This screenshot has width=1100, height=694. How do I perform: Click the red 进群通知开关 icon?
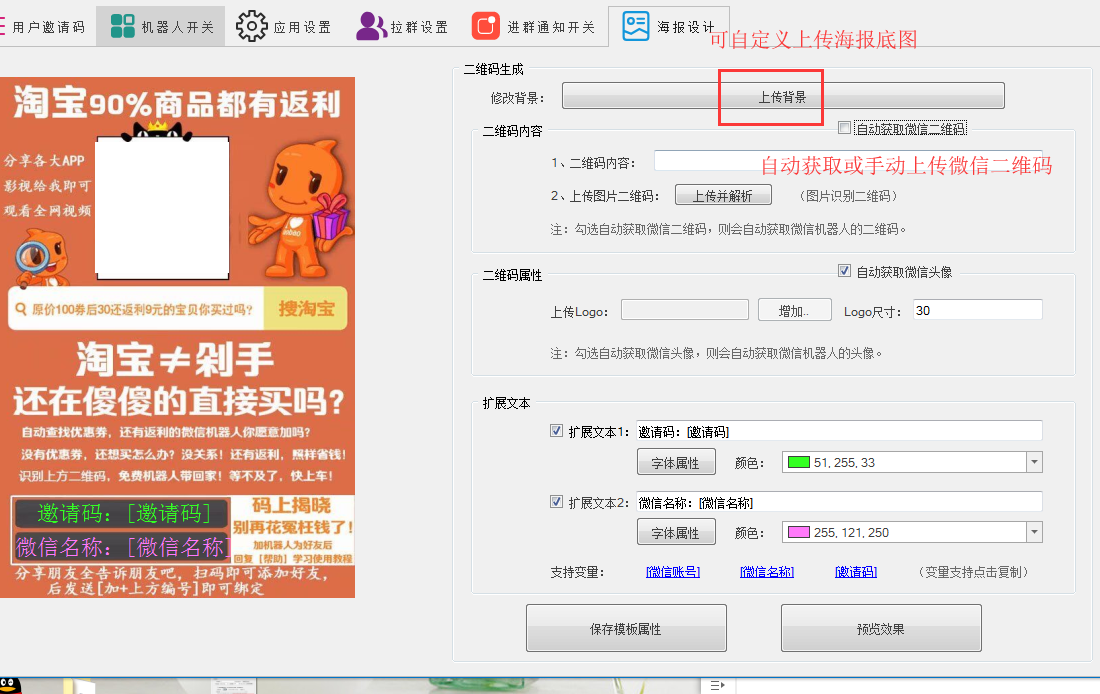(x=485, y=27)
